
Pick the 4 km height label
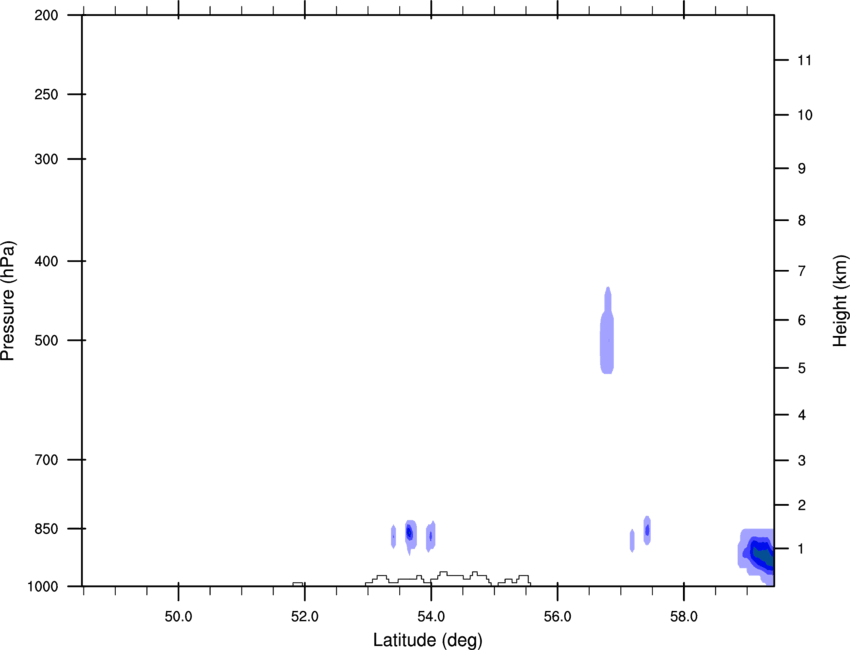(801, 415)
